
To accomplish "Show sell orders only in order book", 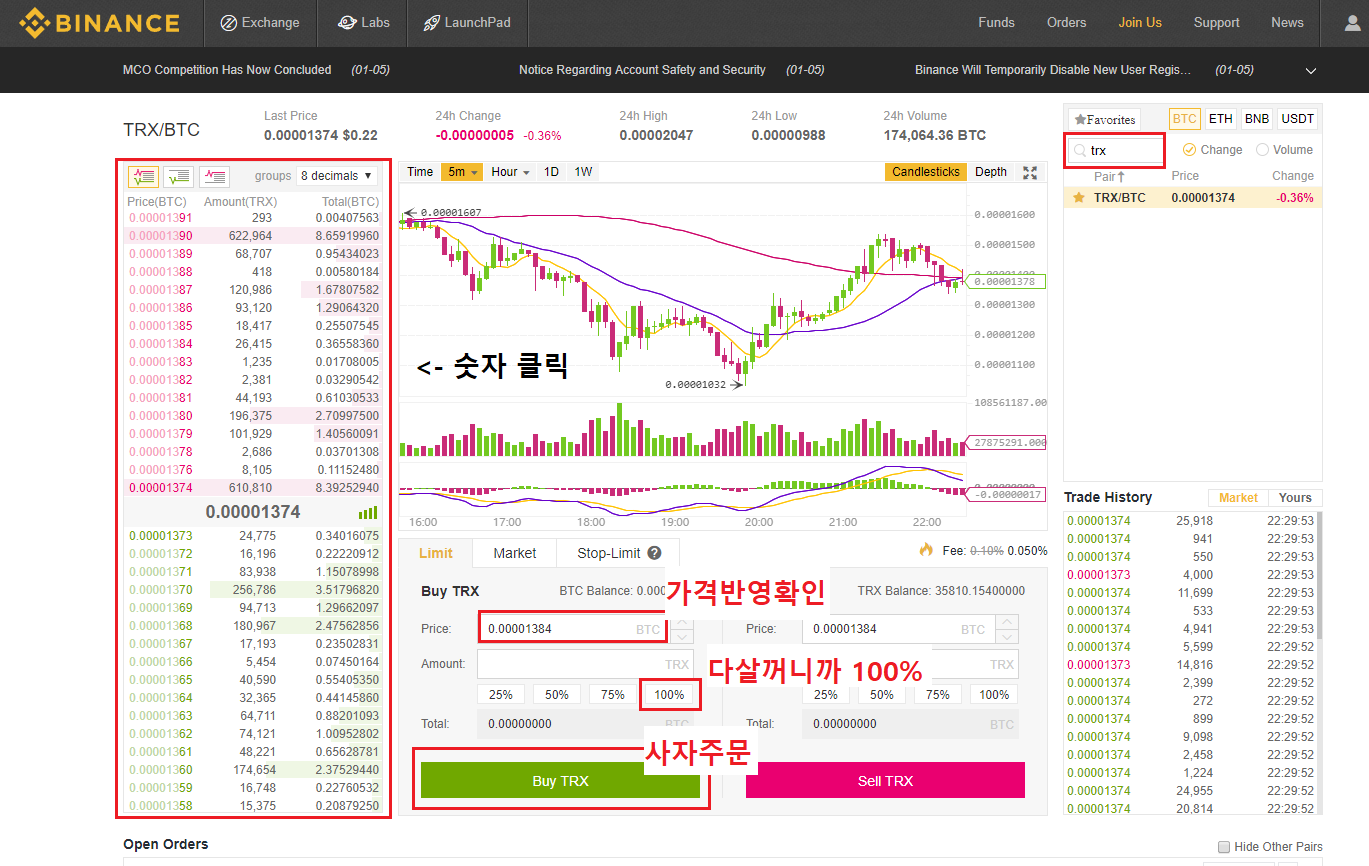I will tap(215, 177).
